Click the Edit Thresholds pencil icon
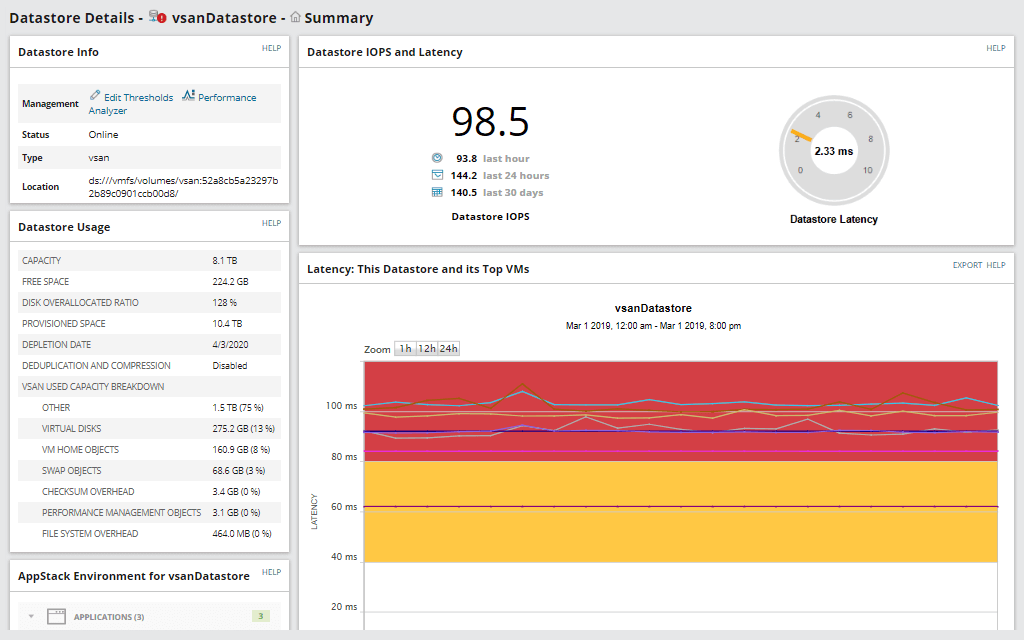1024x640 pixels. (x=96, y=97)
